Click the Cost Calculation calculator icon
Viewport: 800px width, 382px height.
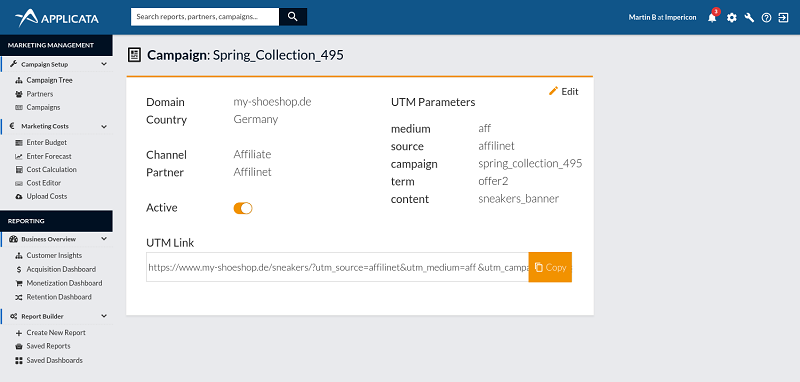19,170
